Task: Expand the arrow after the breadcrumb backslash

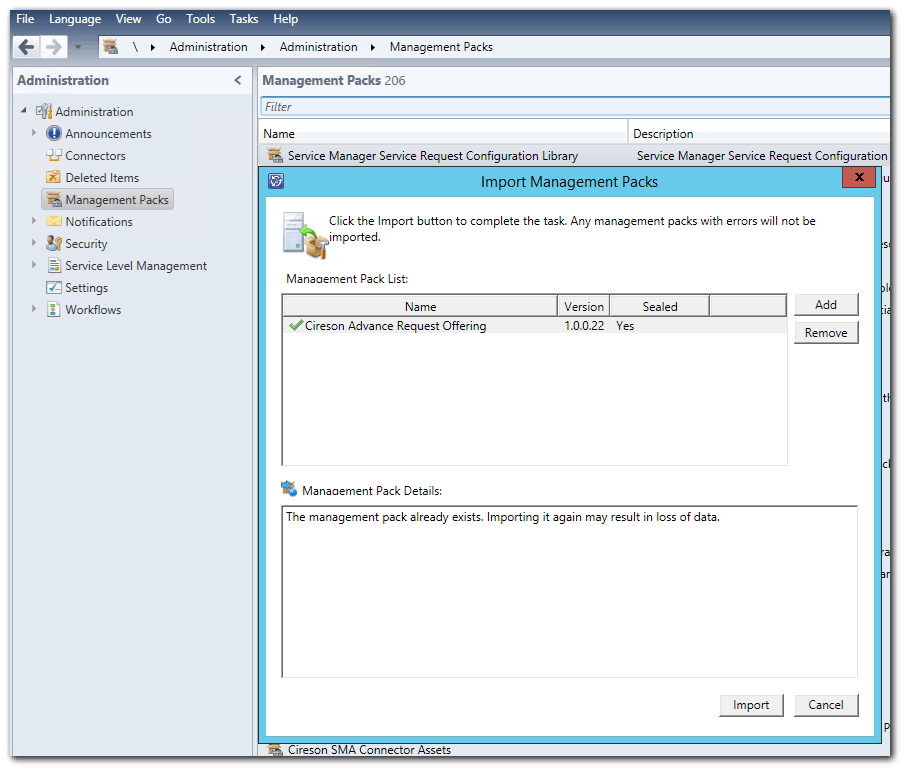Action: click(x=153, y=47)
